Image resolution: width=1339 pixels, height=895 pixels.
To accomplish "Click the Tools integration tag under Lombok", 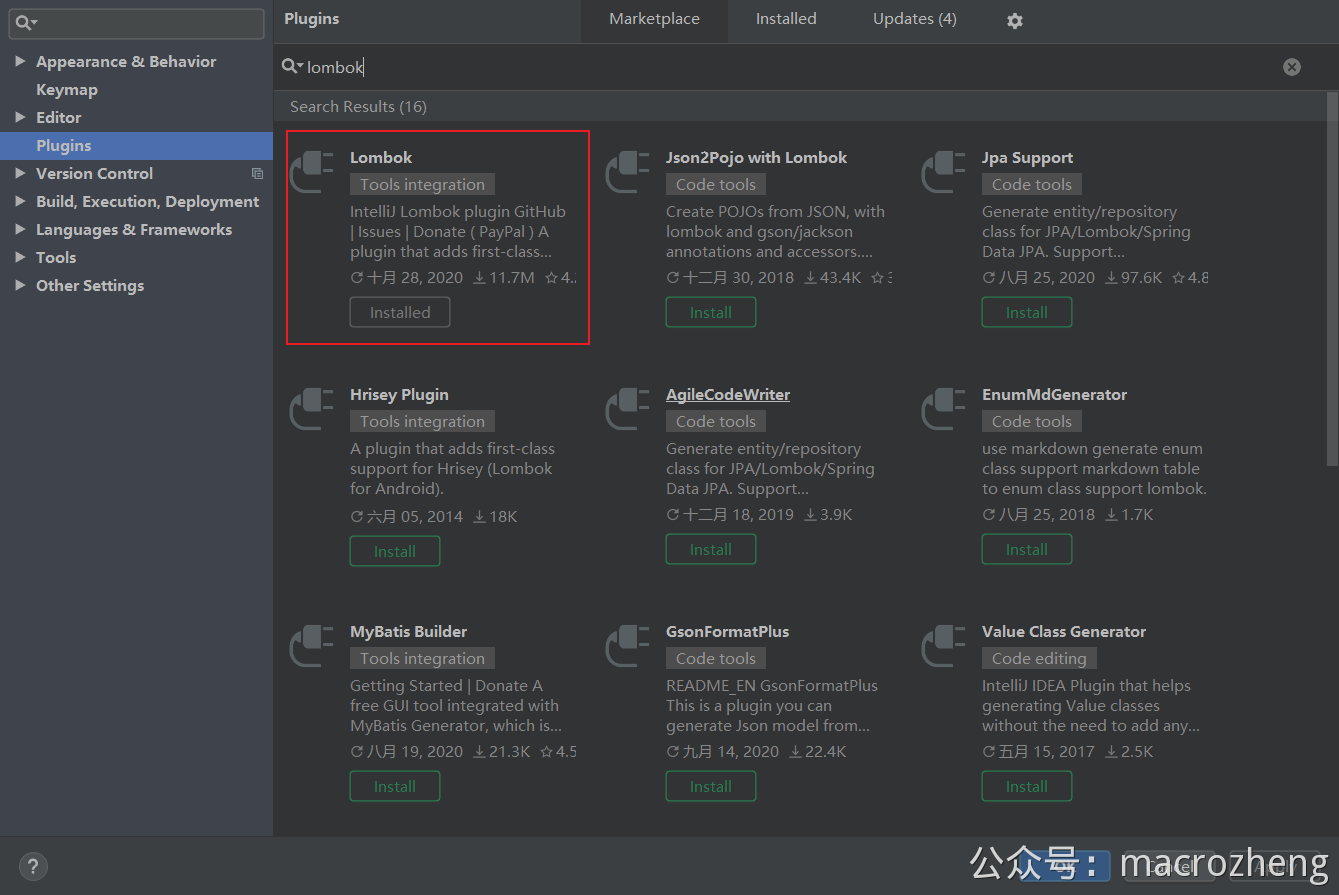I will click(422, 184).
